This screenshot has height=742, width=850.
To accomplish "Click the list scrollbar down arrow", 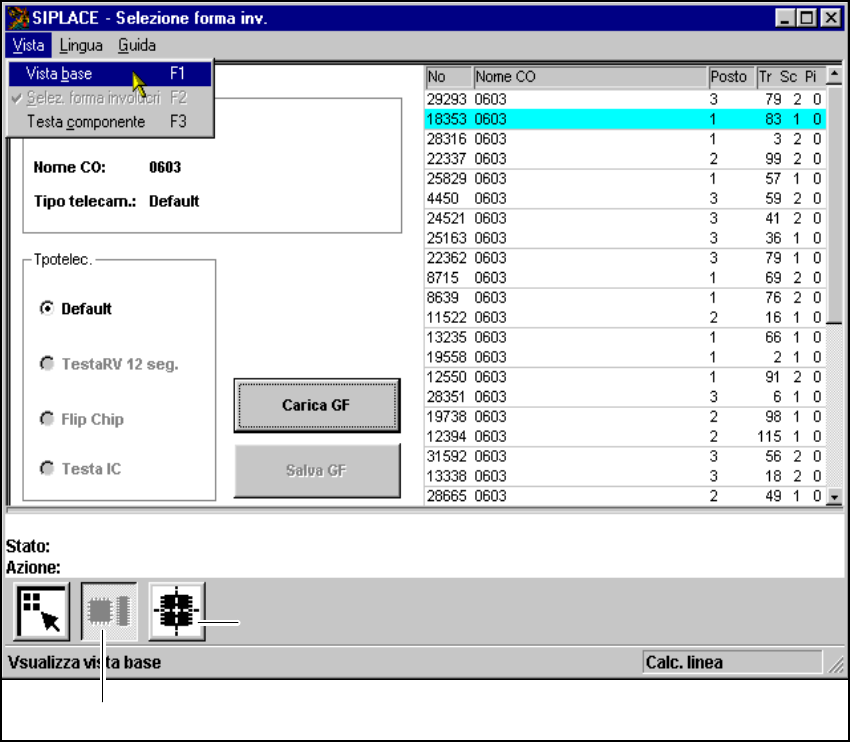I will (834, 496).
